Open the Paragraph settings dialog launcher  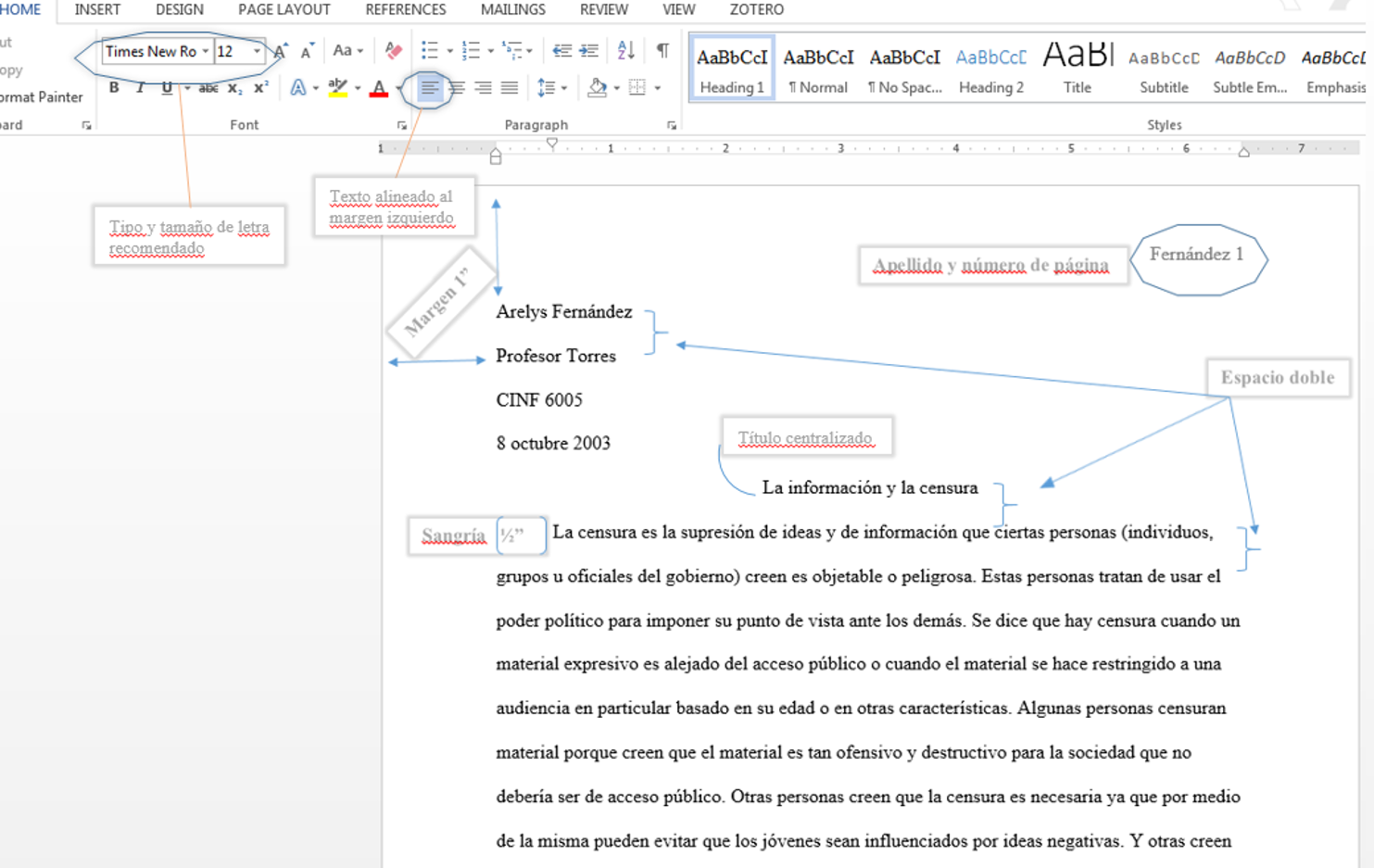pos(670,124)
